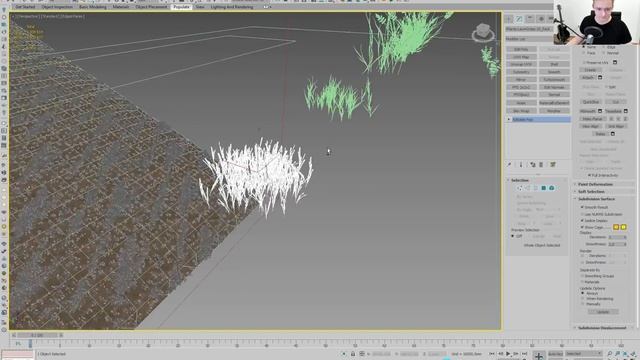Set Preview Selection to Off
Screen dimensions: 640x360
click(x=513, y=236)
